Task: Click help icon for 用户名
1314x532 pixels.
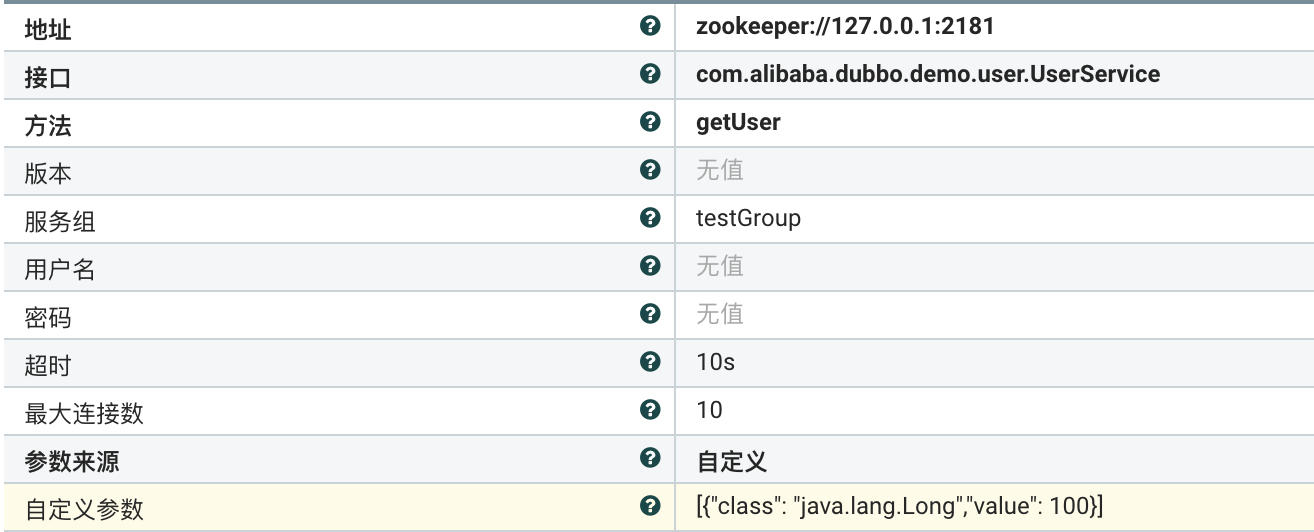Action: tap(651, 266)
